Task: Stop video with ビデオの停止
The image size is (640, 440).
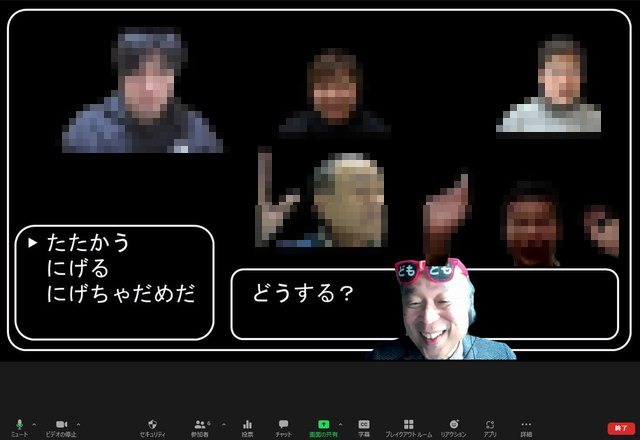Action: tap(61, 428)
